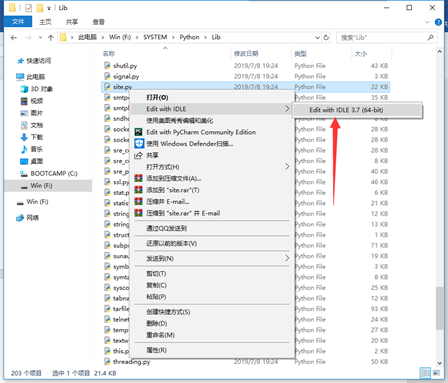Select threading.py file
Image resolution: width=448 pixels, height=383 pixels.
[x=131, y=361]
